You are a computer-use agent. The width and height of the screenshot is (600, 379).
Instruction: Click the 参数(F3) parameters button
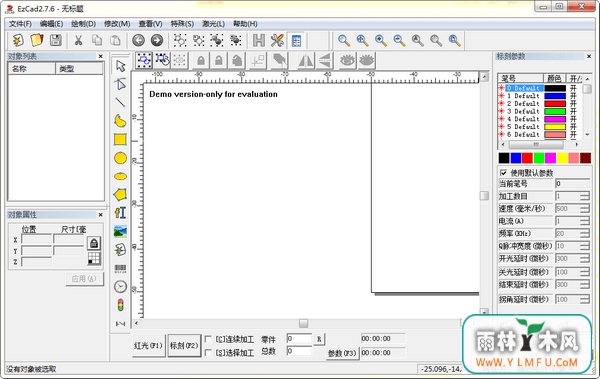pyautogui.click(x=342, y=353)
